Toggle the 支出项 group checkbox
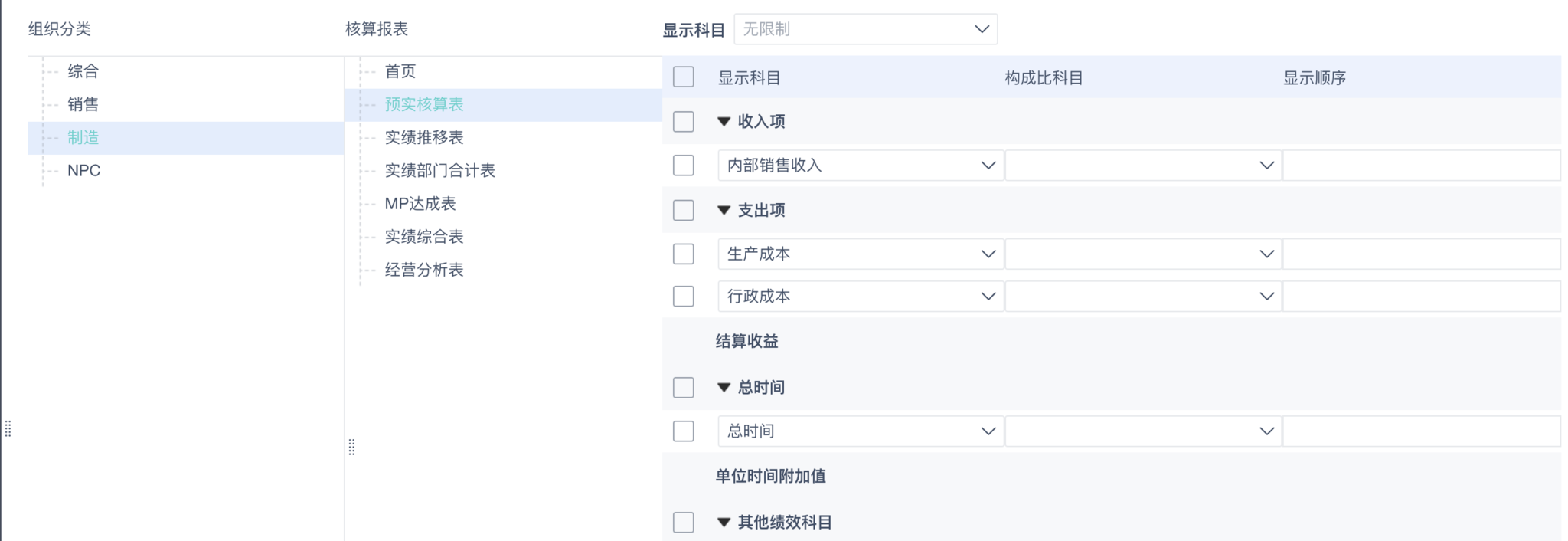The width and height of the screenshot is (1568, 541). pyautogui.click(x=684, y=210)
